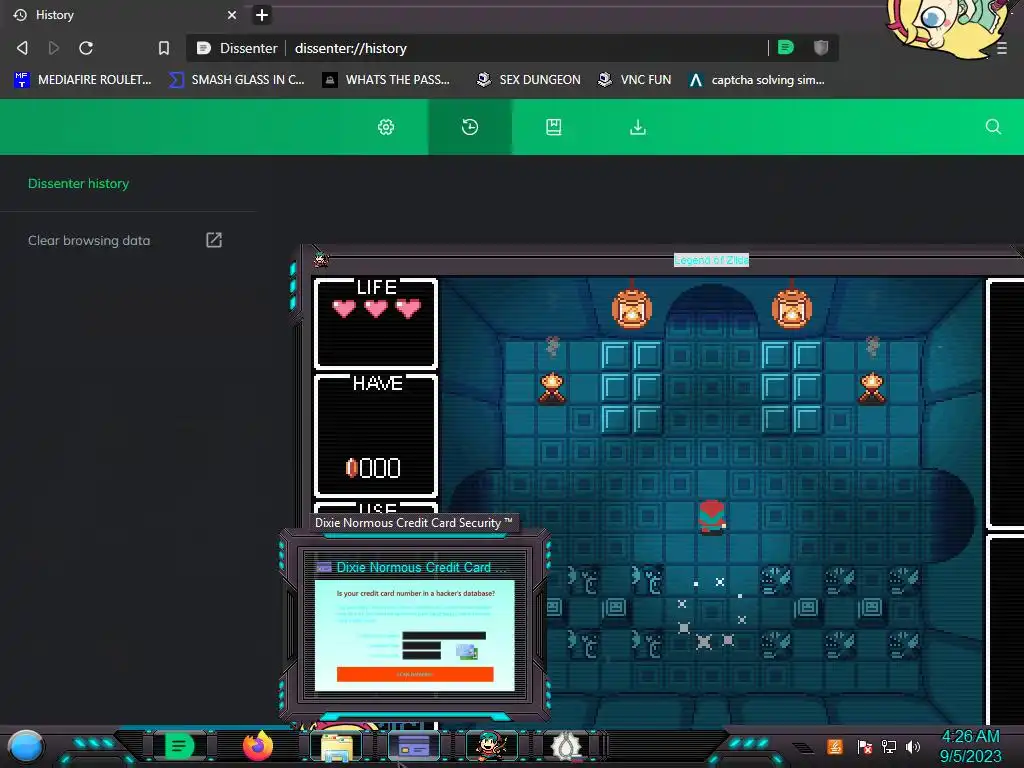This screenshot has height=768, width=1024.
Task: Open the network tray icon
Action: 889,746
